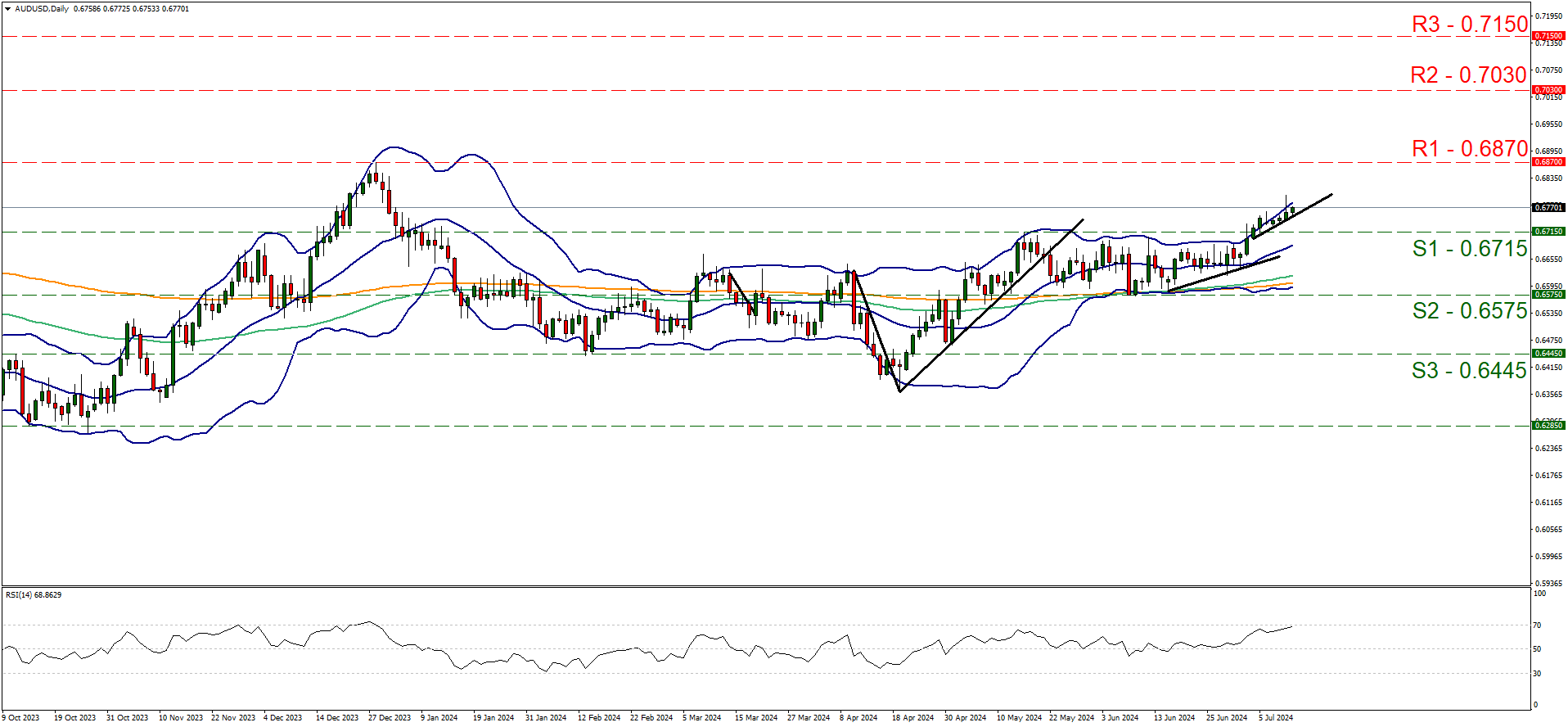1568x727 pixels.
Task: Click the red 0.68700 price tag on axis
Action: [x=1548, y=162]
